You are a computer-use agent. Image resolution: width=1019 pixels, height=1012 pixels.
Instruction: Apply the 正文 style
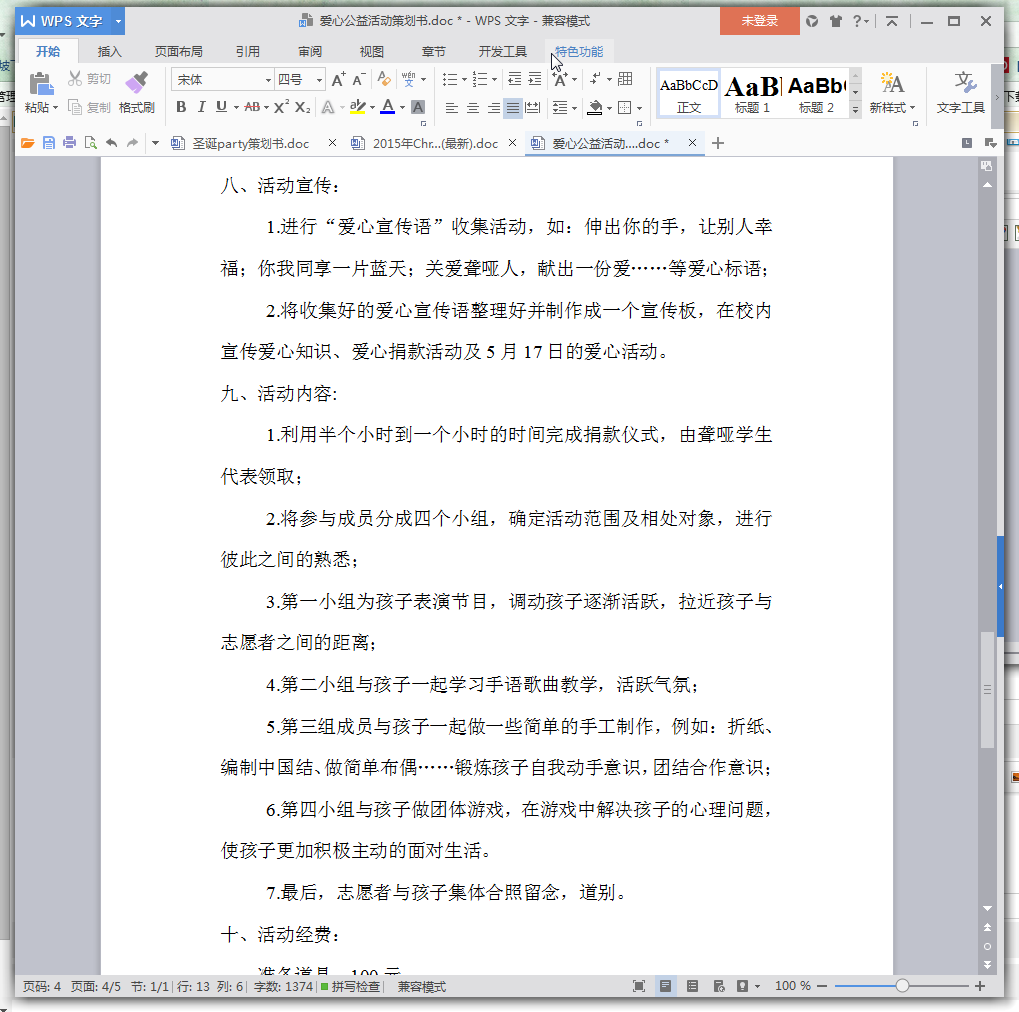(x=689, y=94)
